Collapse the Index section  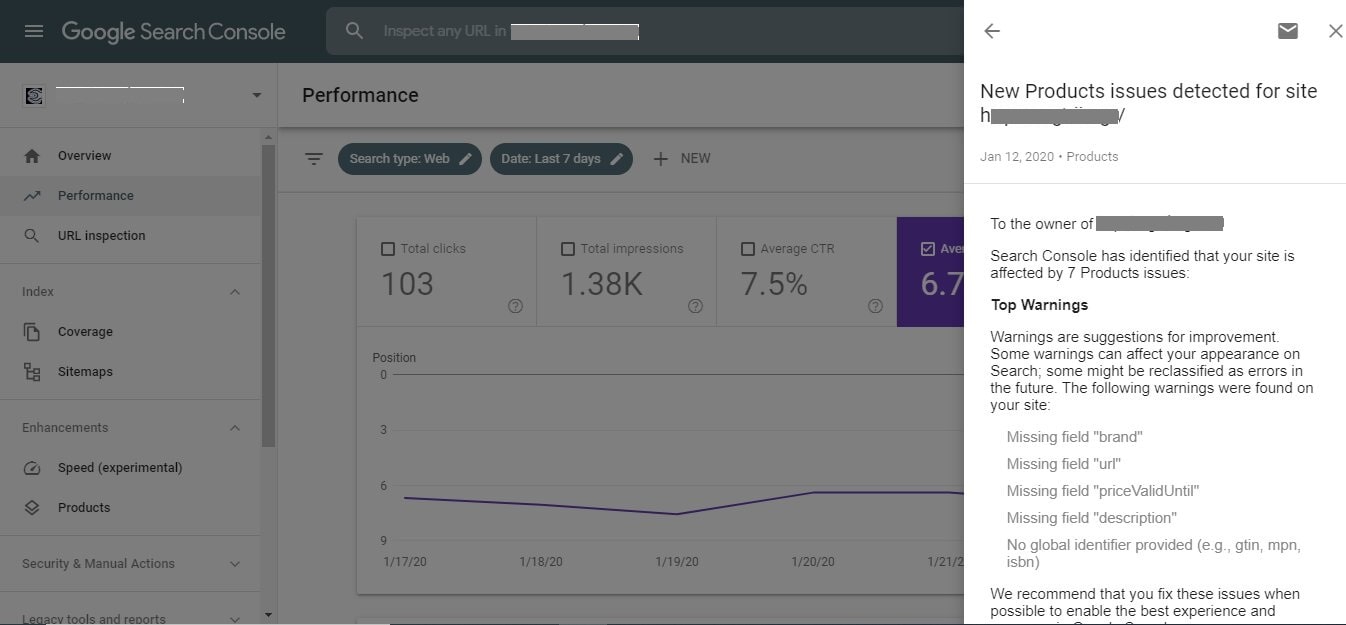235,292
